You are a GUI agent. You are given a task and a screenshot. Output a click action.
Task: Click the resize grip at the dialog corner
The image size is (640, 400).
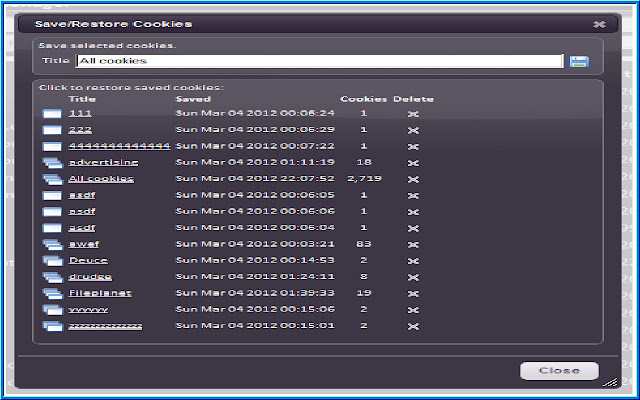[611, 382]
